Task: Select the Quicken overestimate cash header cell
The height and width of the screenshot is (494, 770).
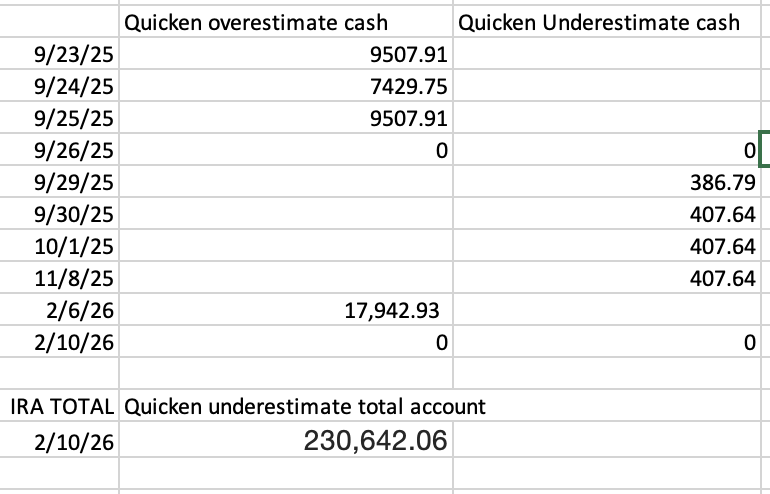Action: coord(286,22)
